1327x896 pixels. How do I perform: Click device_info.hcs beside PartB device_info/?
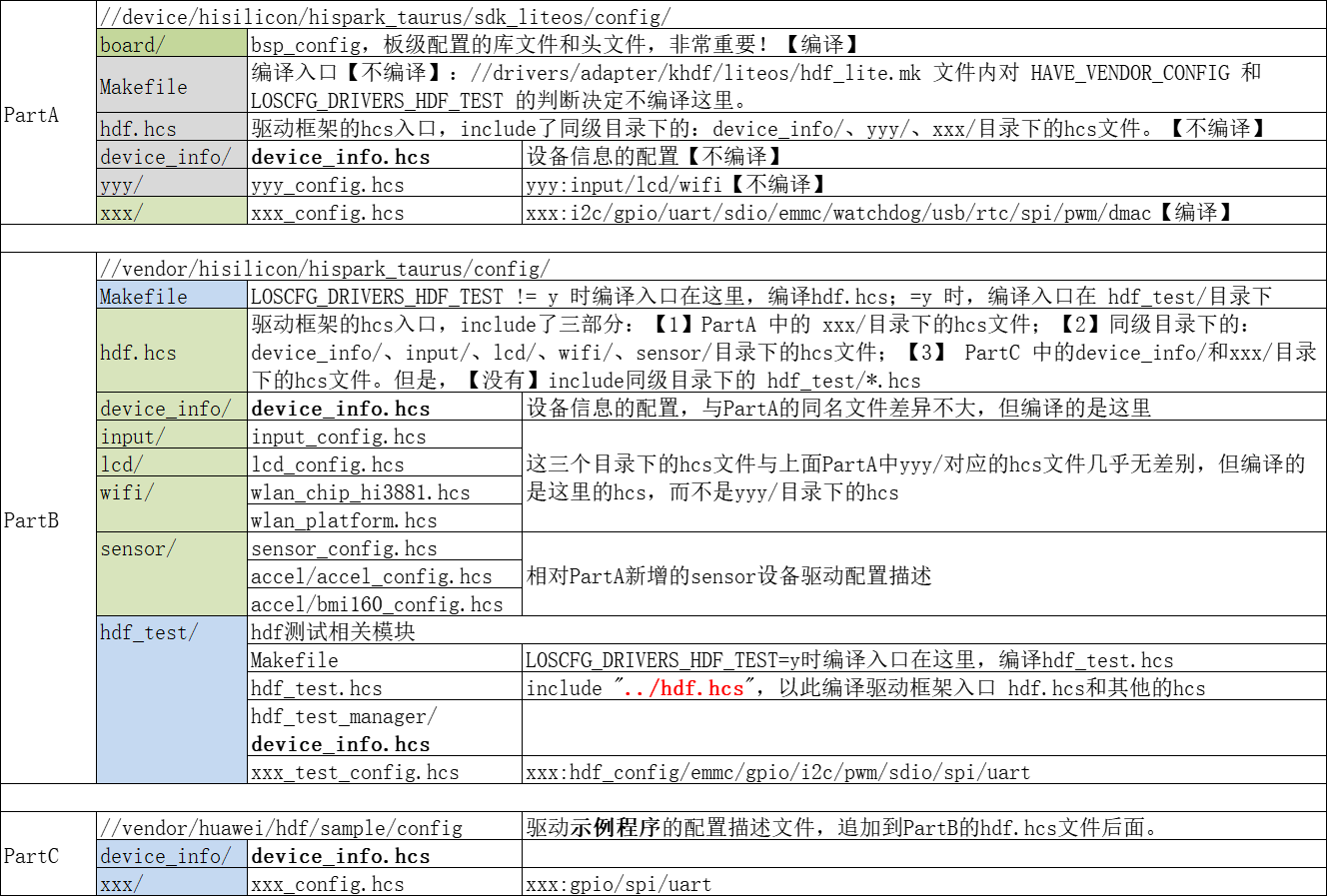(x=385, y=407)
